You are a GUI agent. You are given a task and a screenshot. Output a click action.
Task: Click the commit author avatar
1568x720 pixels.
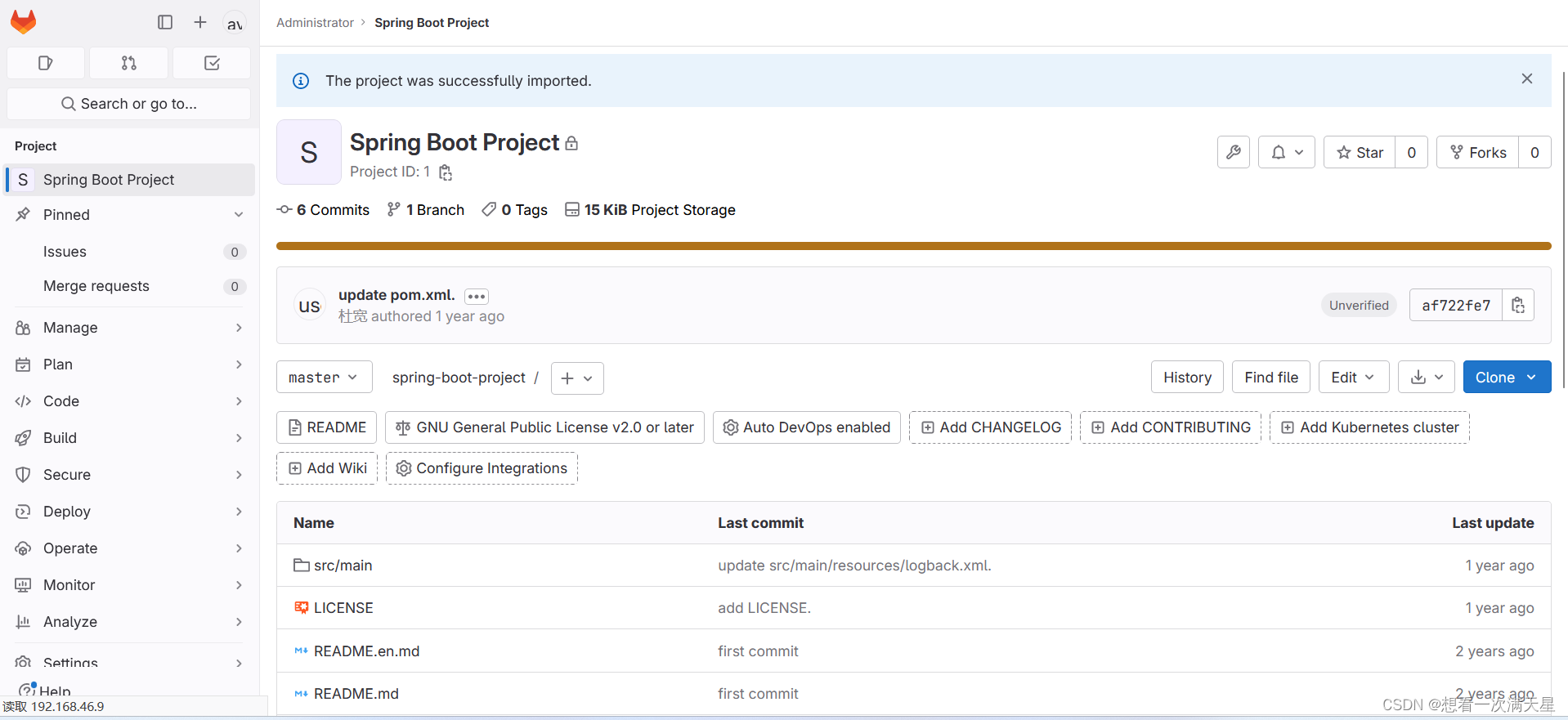pyautogui.click(x=310, y=306)
